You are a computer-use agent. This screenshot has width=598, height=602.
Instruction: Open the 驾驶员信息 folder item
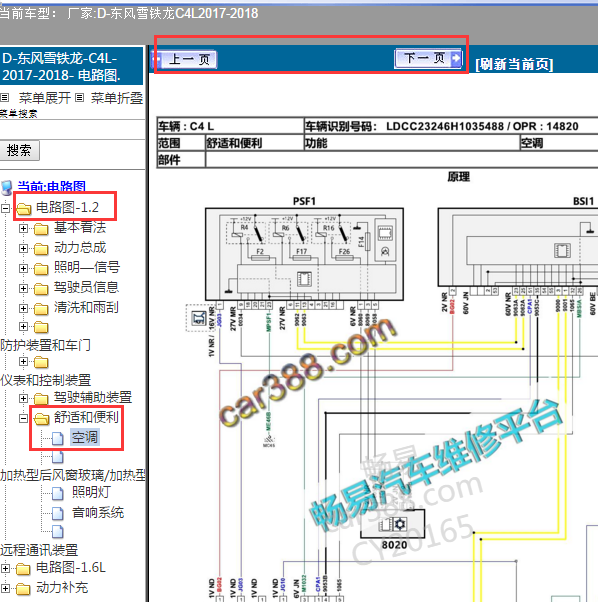(86, 287)
